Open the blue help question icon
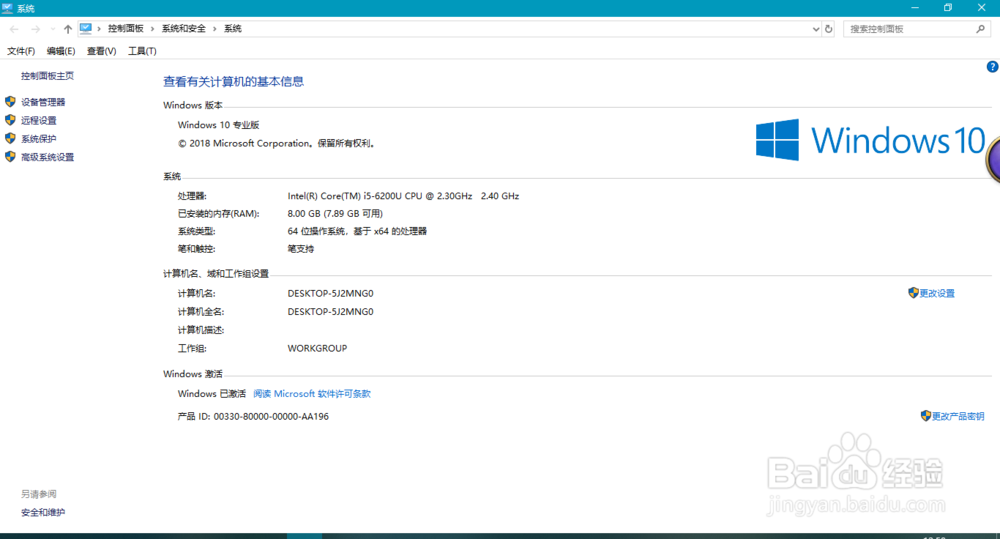 coord(992,67)
